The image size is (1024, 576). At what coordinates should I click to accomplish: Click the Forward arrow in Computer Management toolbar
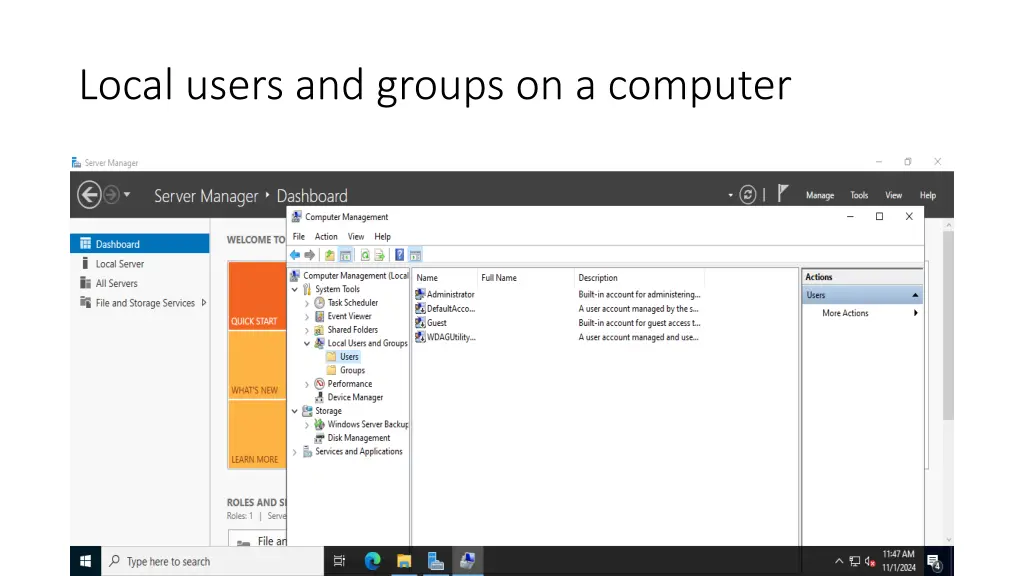(310, 255)
